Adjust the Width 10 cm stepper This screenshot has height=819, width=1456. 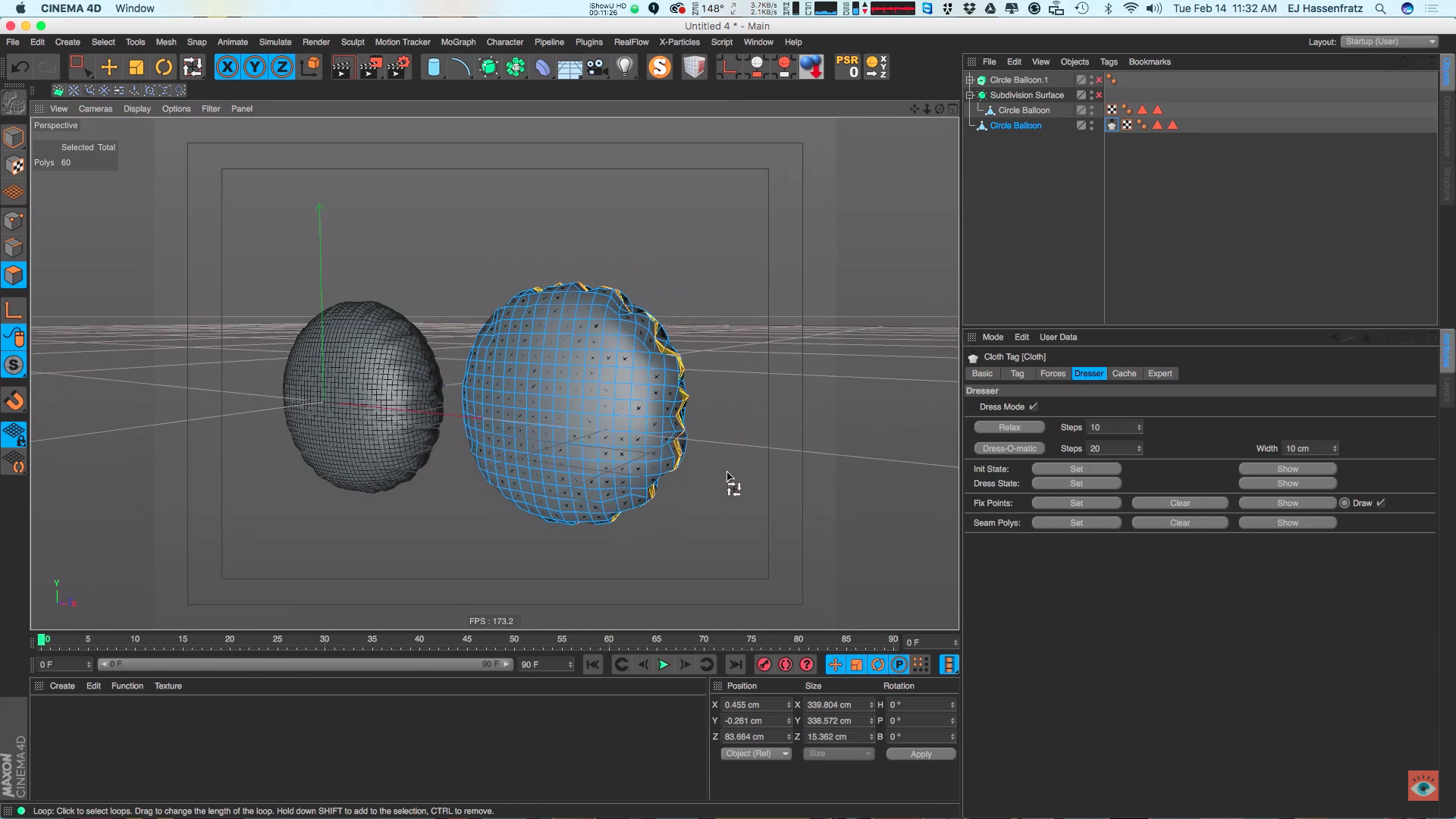tap(1335, 449)
